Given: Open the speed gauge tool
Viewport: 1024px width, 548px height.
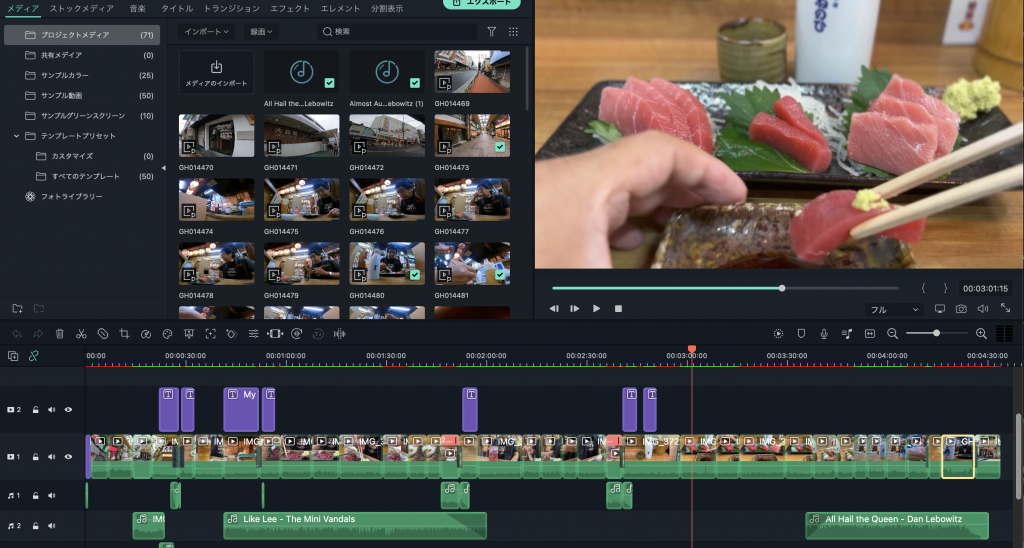Looking at the screenshot, I should (146, 334).
